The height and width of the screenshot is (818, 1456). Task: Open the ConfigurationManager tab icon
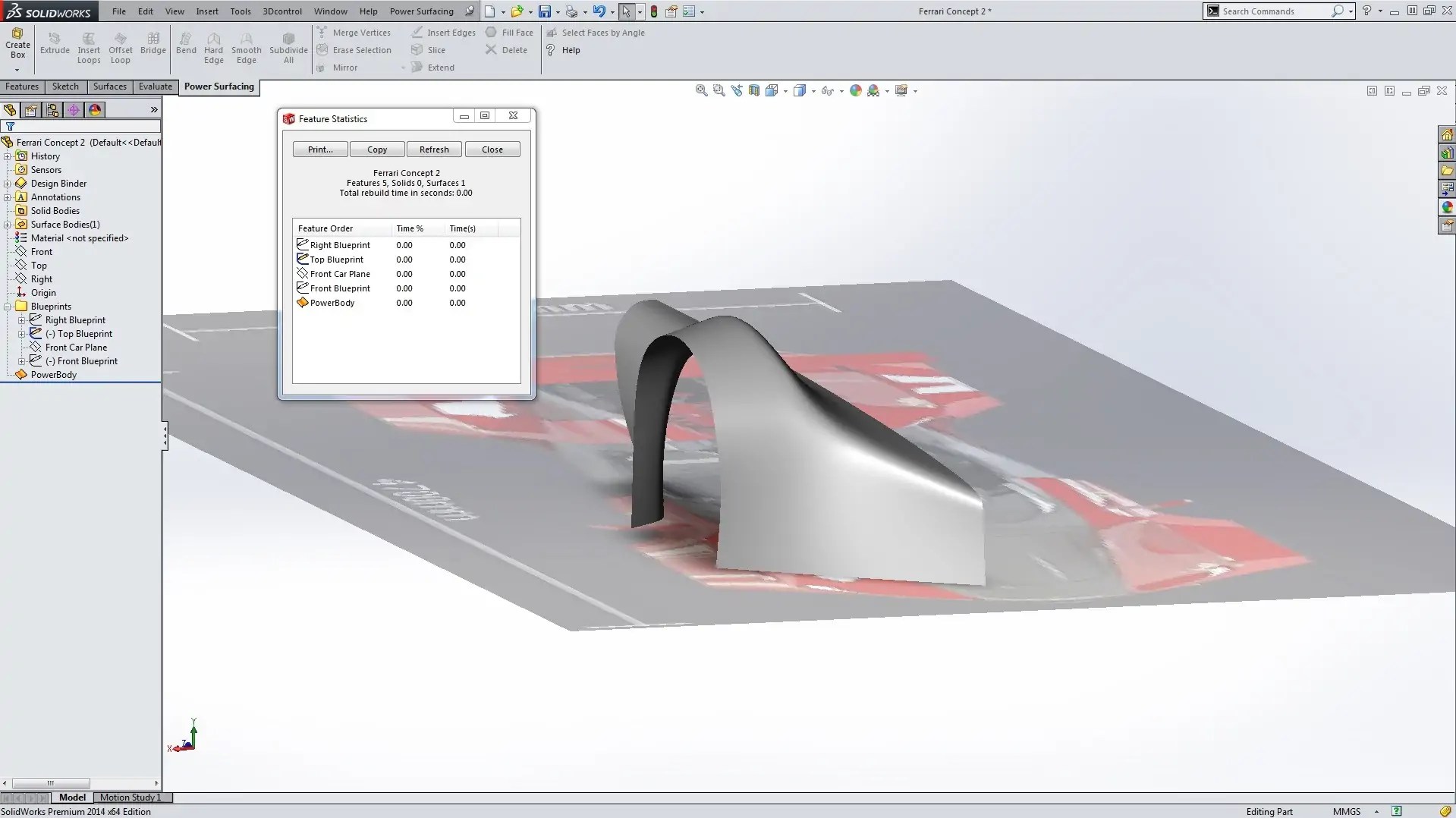(x=52, y=110)
